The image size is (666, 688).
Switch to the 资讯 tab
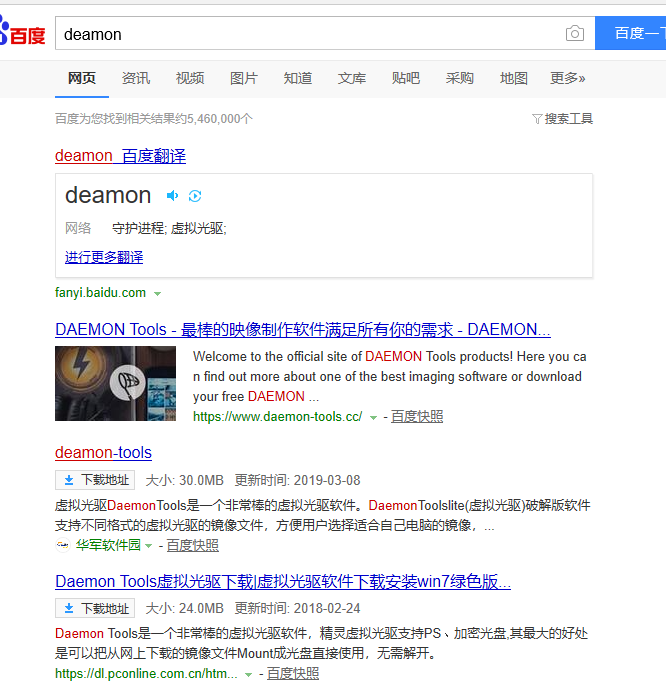point(136,78)
